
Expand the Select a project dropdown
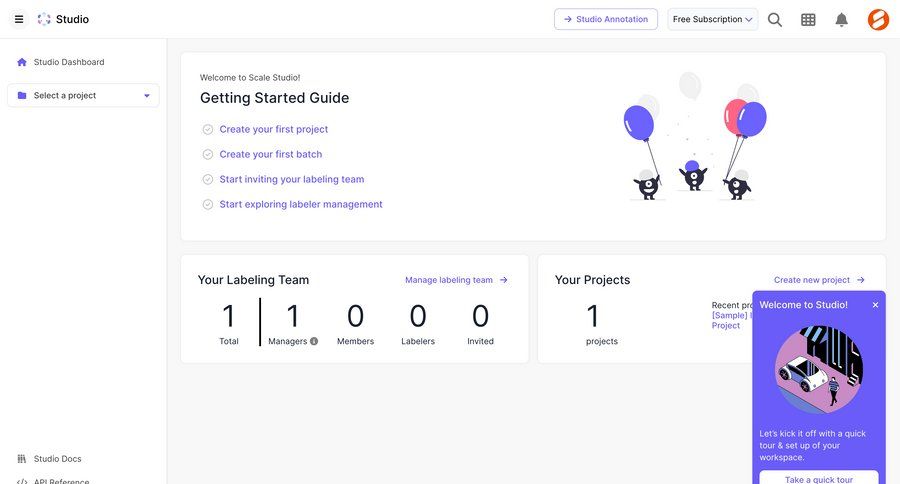[x=83, y=95]
